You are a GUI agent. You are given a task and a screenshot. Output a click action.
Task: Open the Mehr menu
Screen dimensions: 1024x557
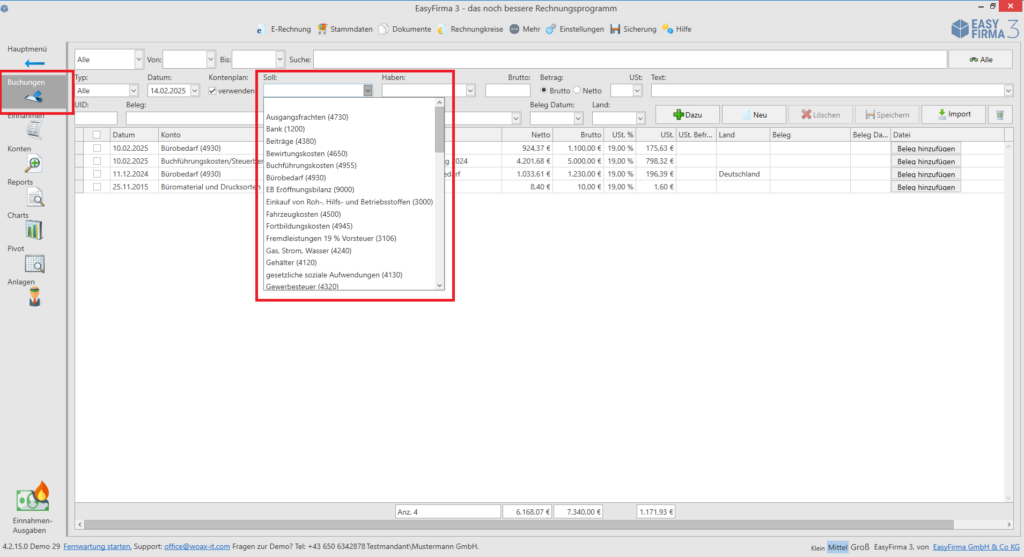pos(525,29)
